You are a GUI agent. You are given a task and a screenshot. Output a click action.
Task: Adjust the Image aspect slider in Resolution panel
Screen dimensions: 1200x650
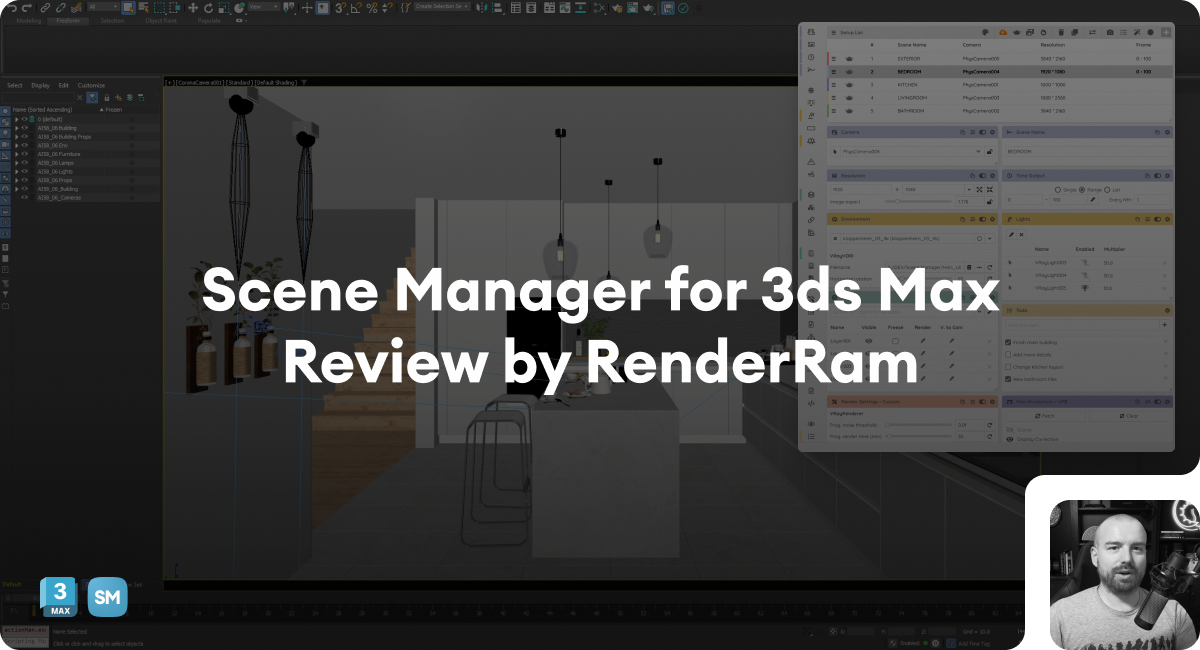[898, 202]
